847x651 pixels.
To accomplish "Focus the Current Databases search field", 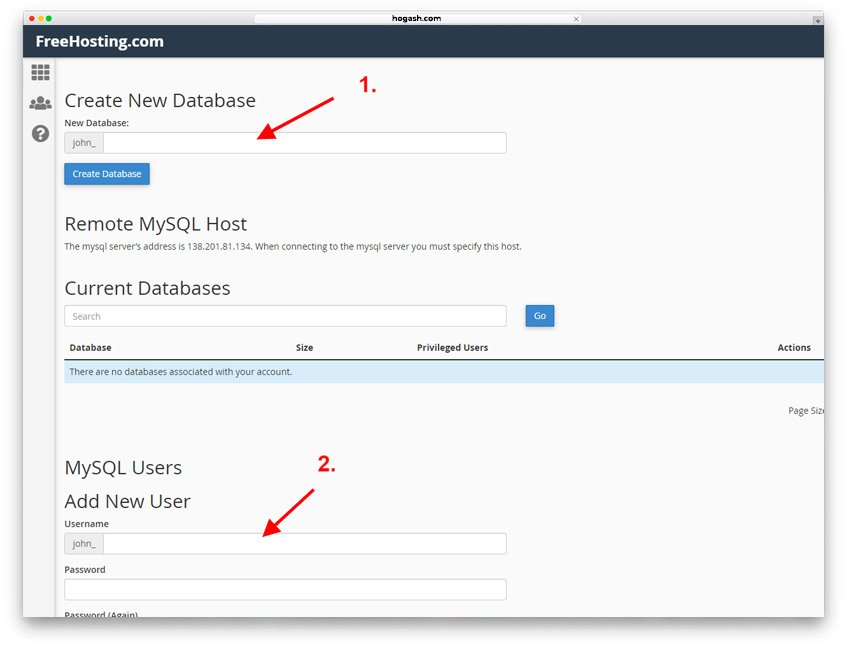I will click(285, 316).
